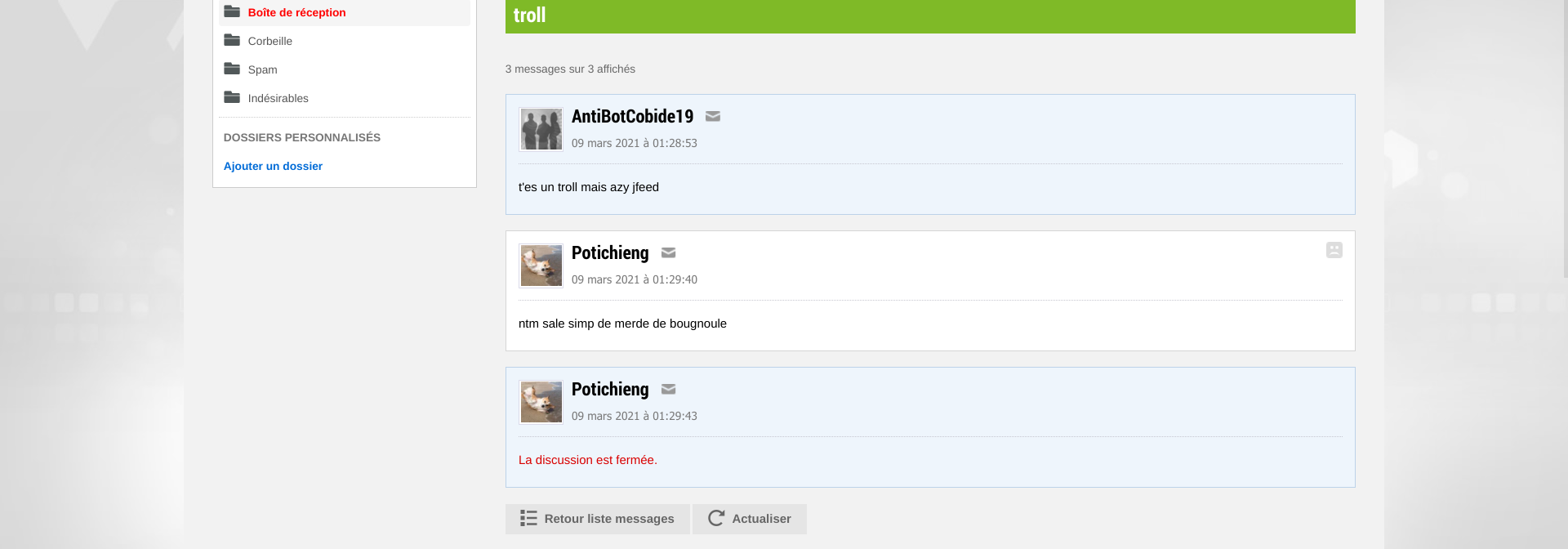
Task: Open AntiBotCobide19's avatar thumbnail
Action: (x=541, y=129)
